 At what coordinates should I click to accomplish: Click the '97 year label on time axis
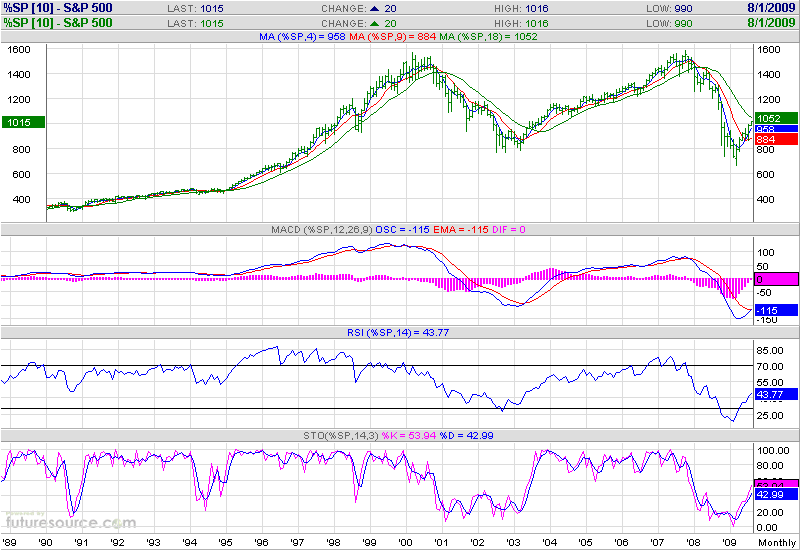(297, 542)
